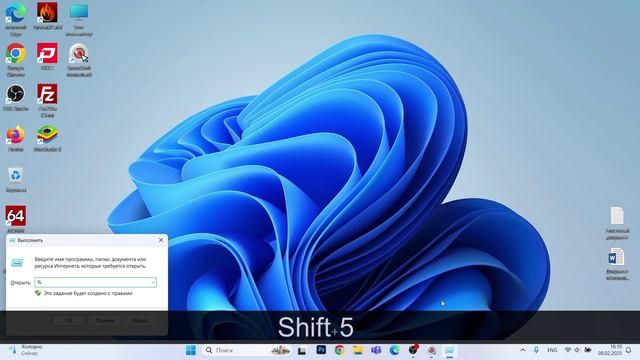Launch the OCCT desktop shortcut
Image resolution: width=640 pixels, height=360 pixels.
[47, 57]
